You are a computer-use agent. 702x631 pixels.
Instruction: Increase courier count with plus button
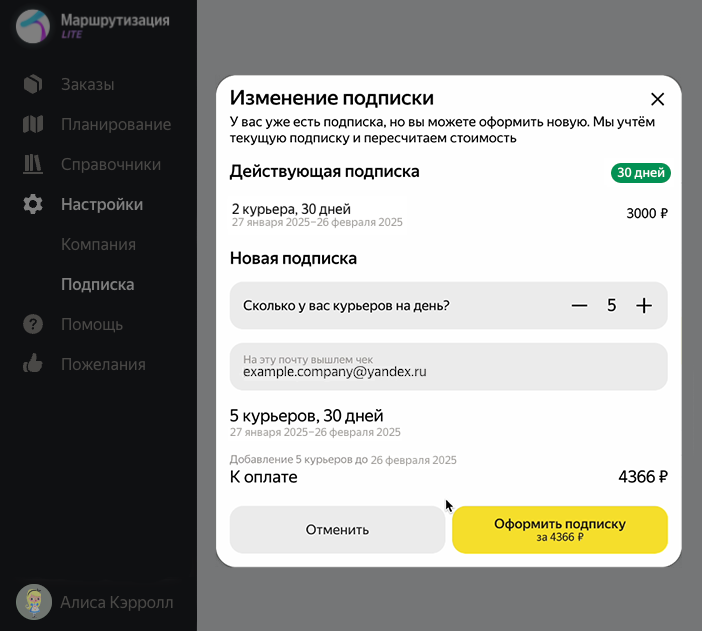(644, 306)
